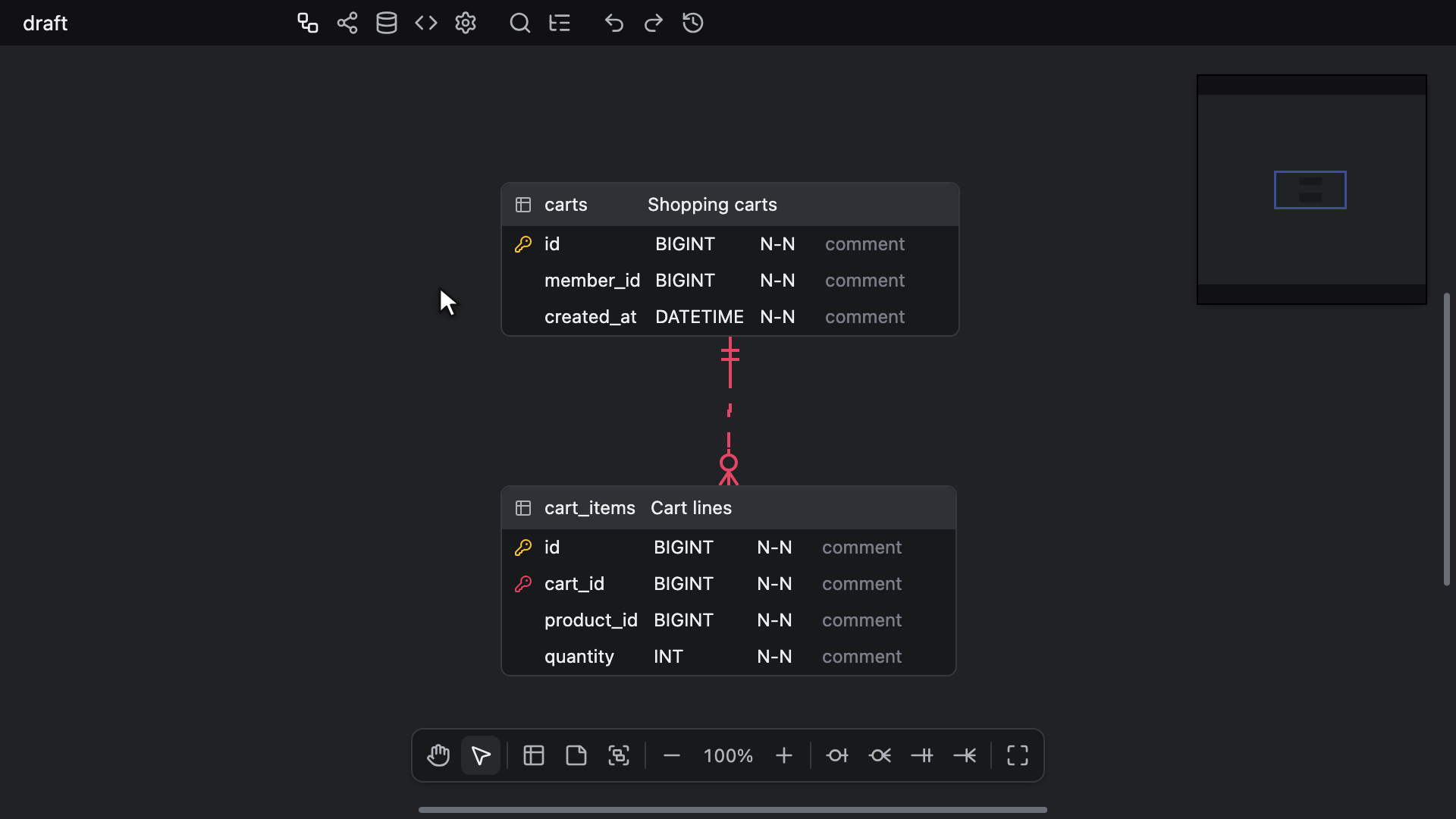
Task: Open the code view icon
Action: tap(426, 23)
